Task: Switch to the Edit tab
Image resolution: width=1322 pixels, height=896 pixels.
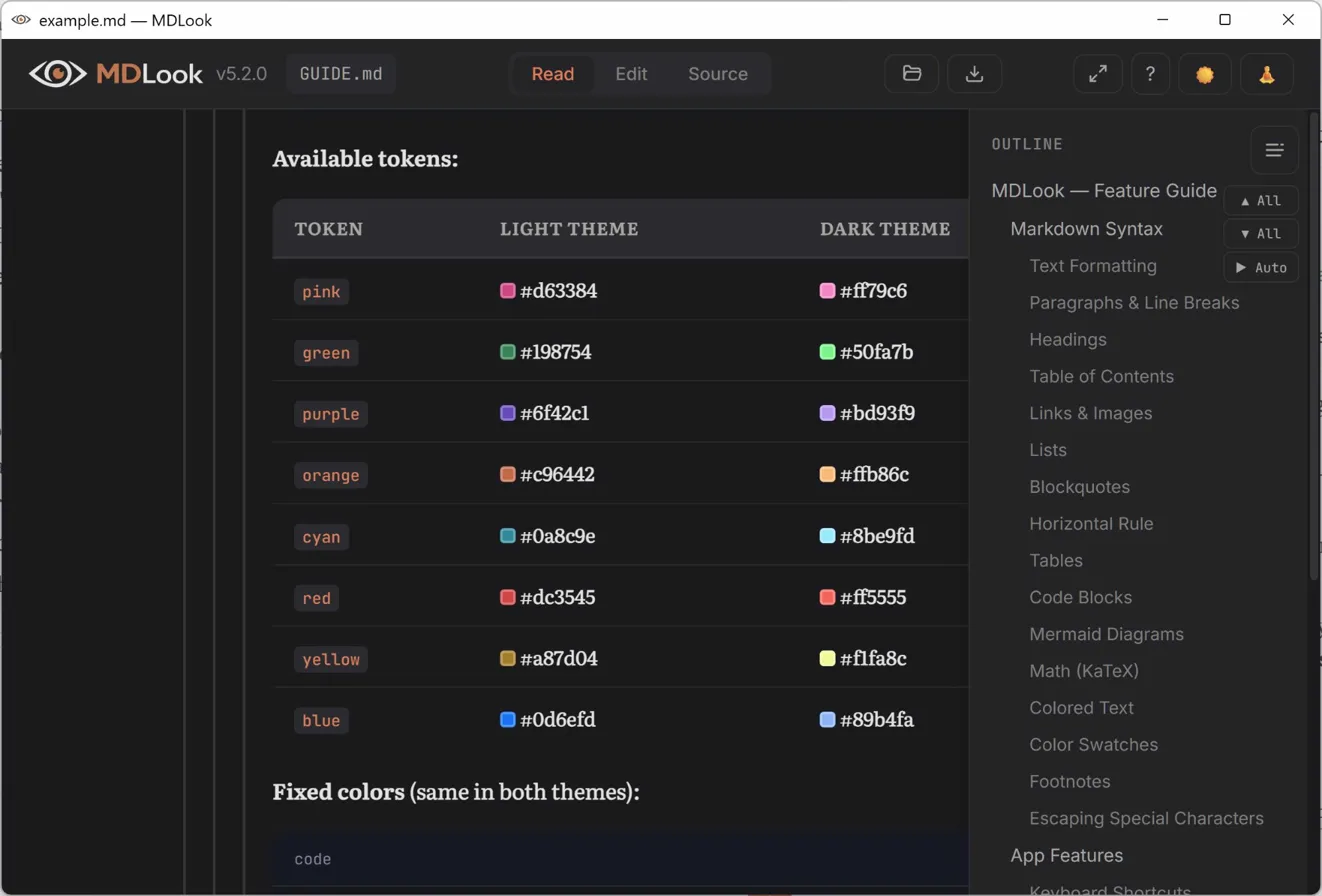Action: 631,74
